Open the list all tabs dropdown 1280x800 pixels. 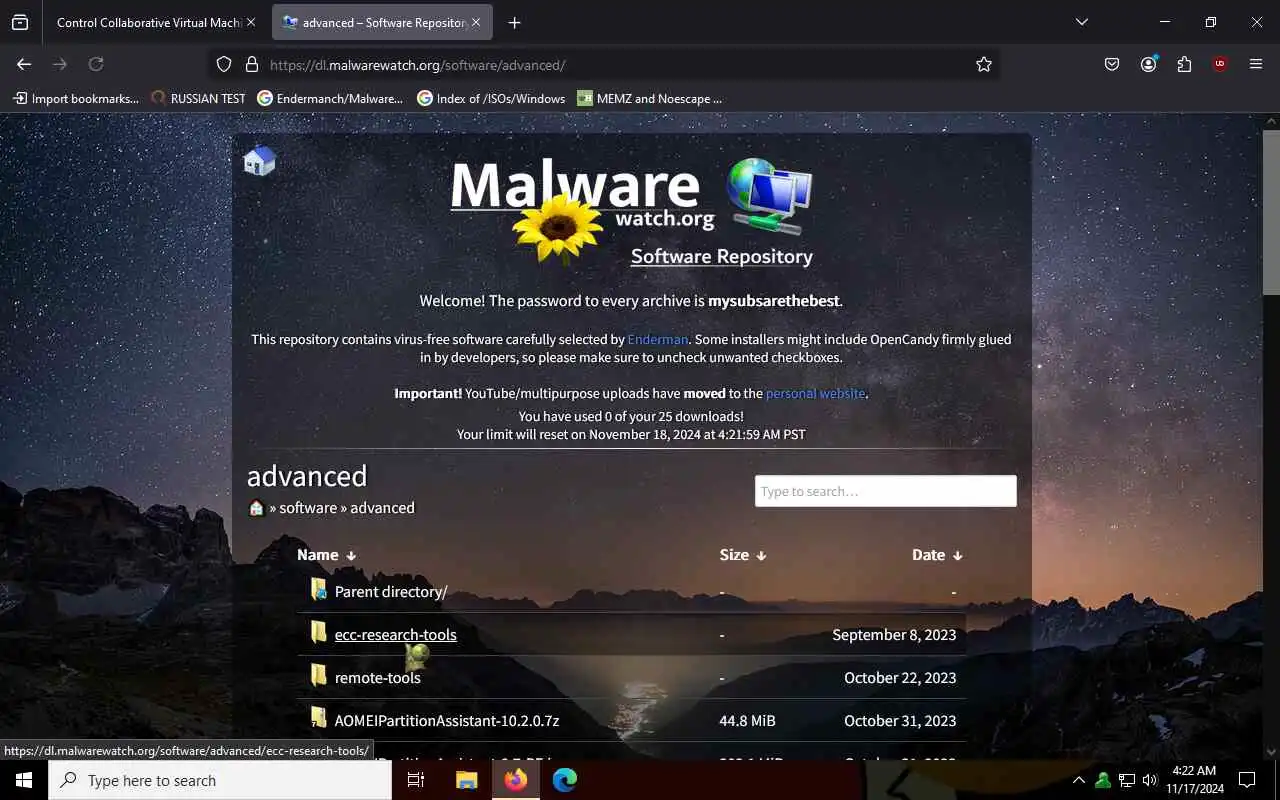pos(1081,22)
